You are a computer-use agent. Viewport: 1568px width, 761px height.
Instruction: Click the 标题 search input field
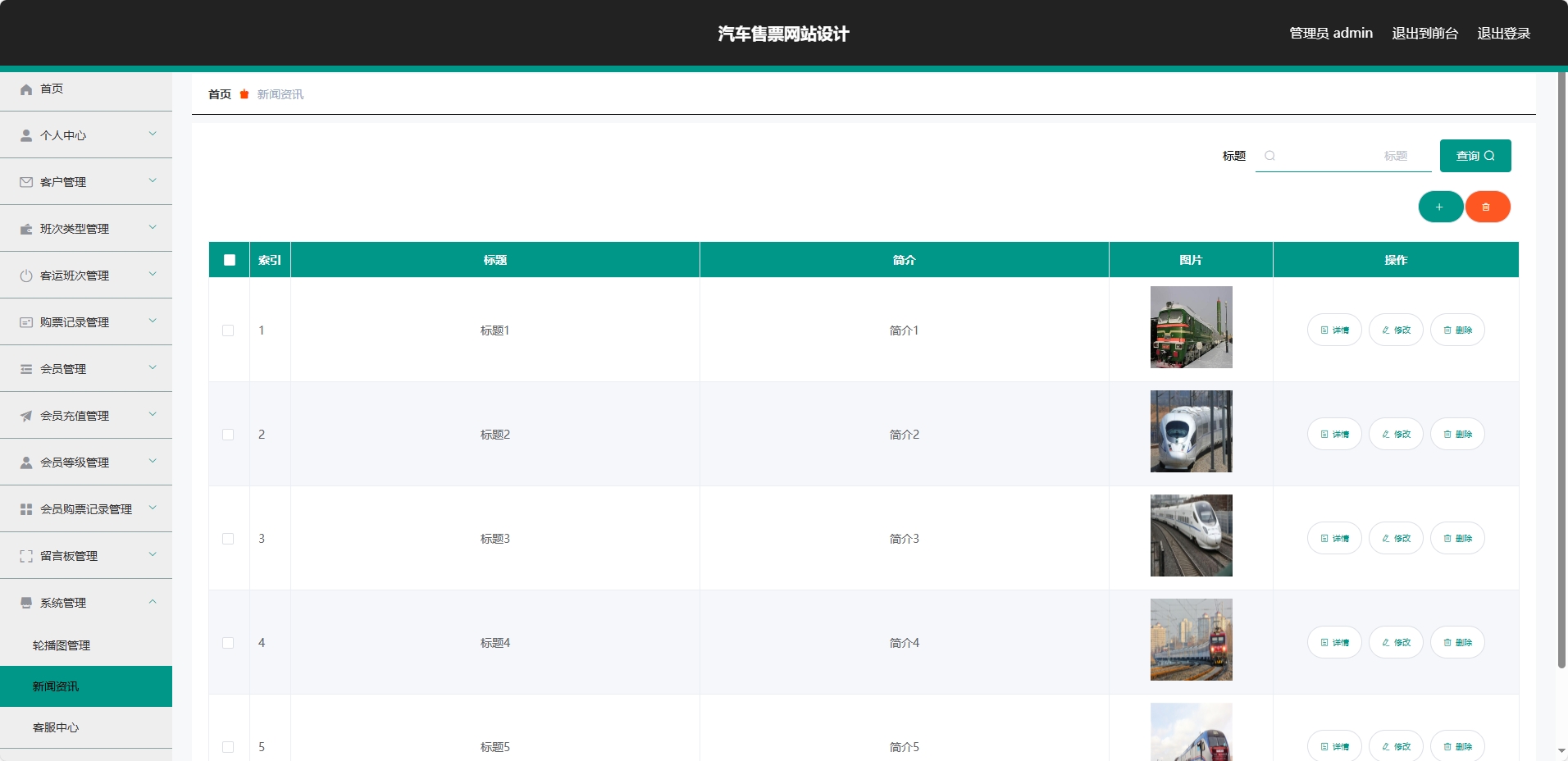[x=1343, y=156]
